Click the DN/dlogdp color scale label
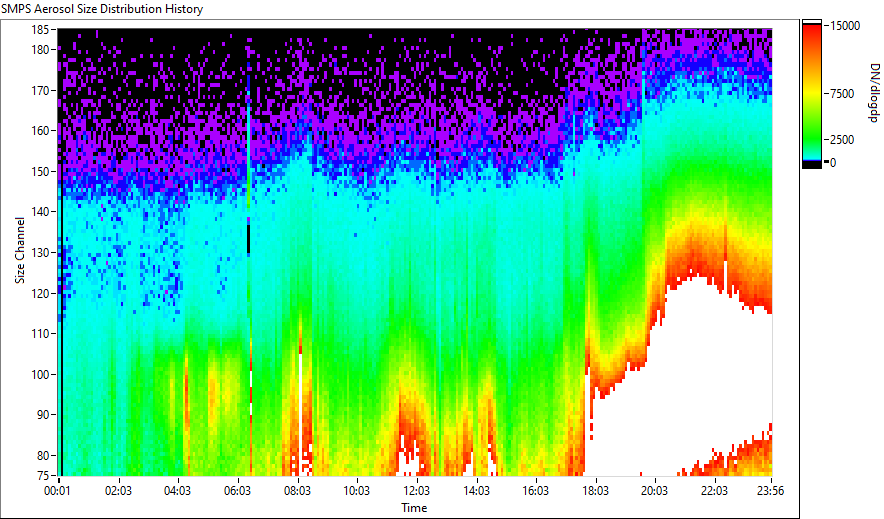This screenshot has width=884, height=519. [873, 93]
